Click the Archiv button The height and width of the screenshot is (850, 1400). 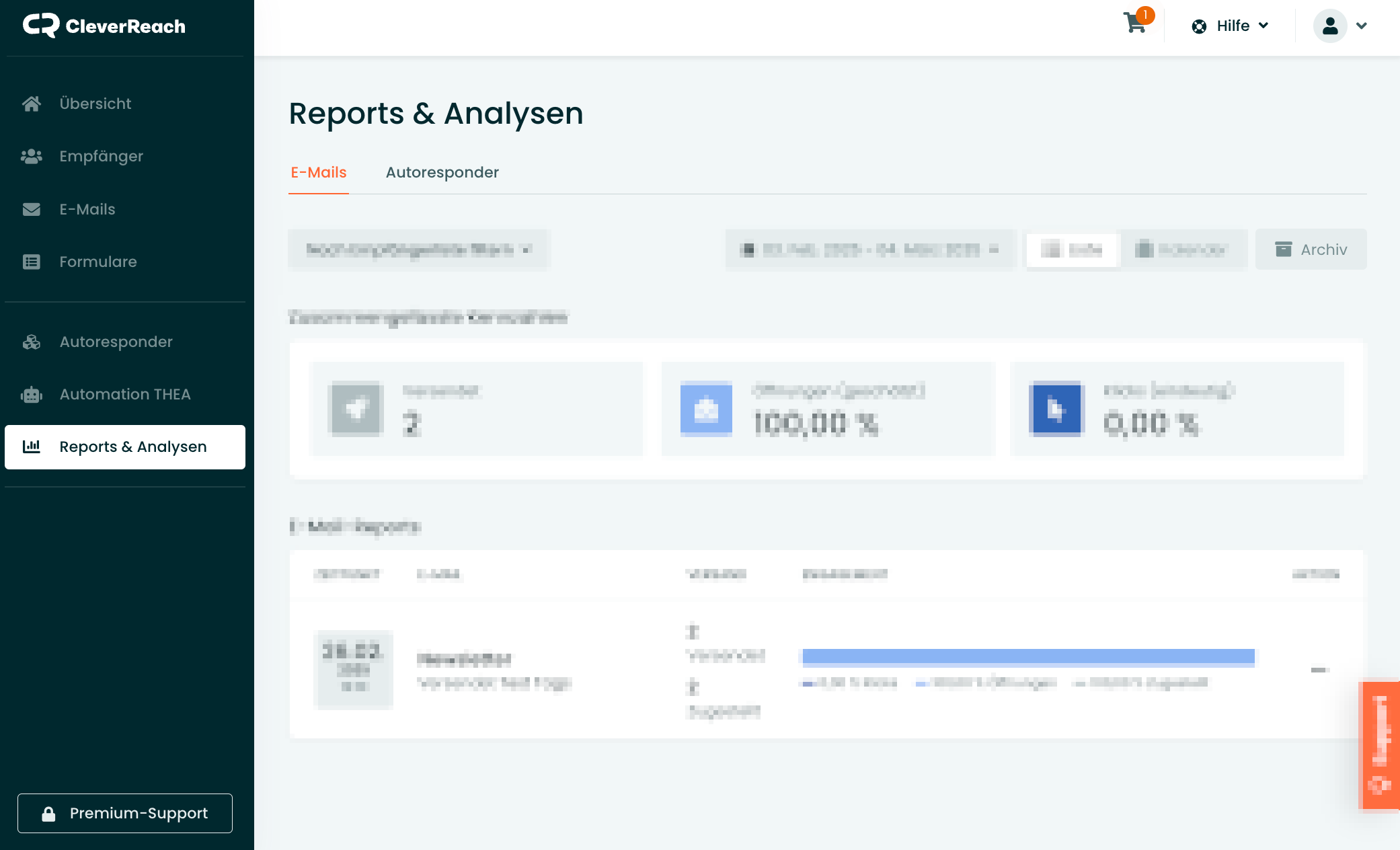pyautogui.click(x=1311, y=249)
